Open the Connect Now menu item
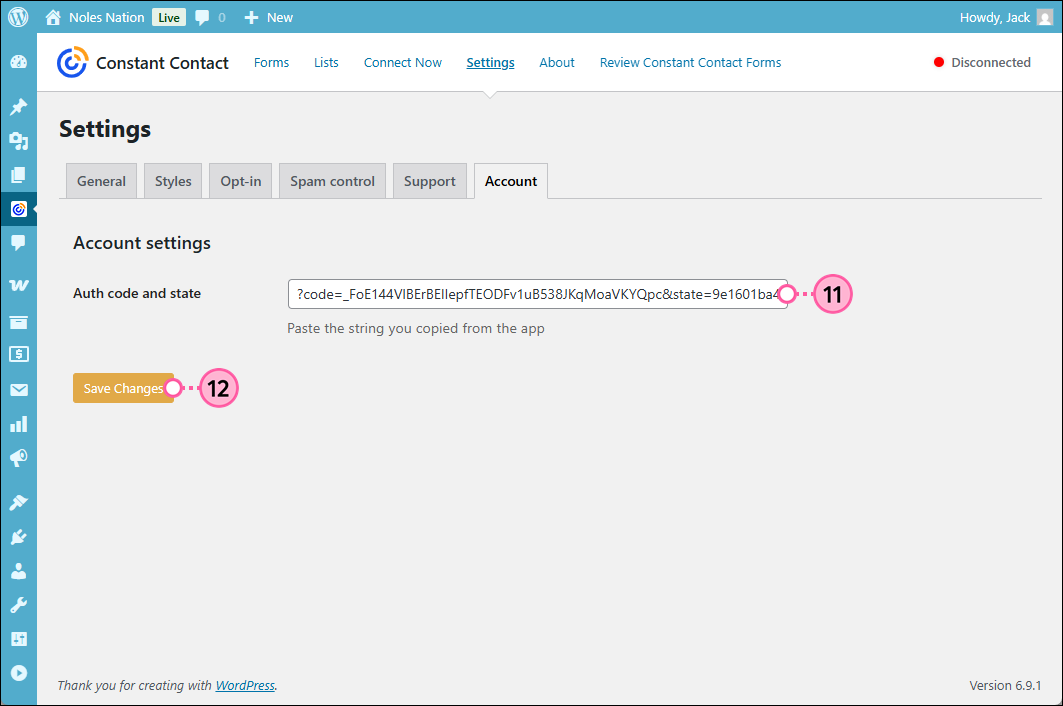Image resolution: width=1063 pixels, height=706 pixels. tap(402, 62)
